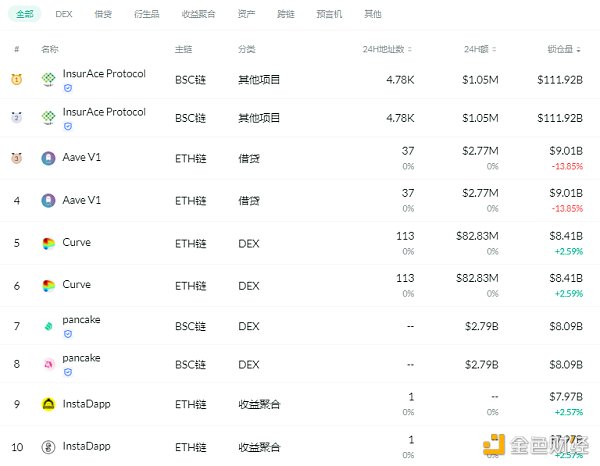600x466 pixels.
Task: Open Curve in rank 6 row
Action: [77, 284]
